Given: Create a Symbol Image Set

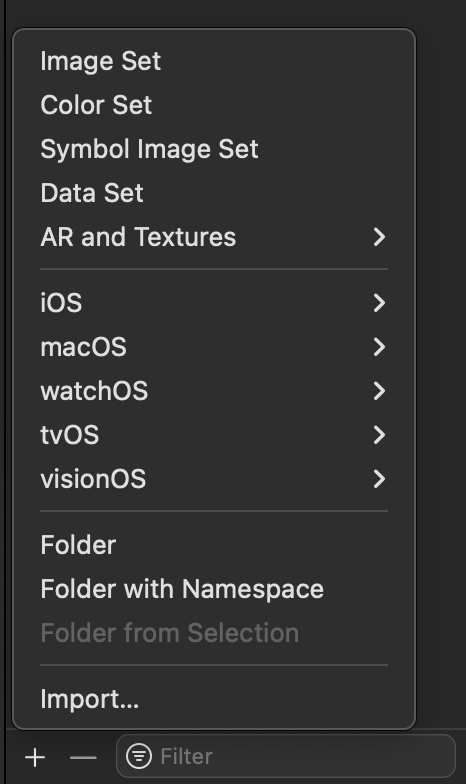Looking at the screenshot, I should click(214, 149).
